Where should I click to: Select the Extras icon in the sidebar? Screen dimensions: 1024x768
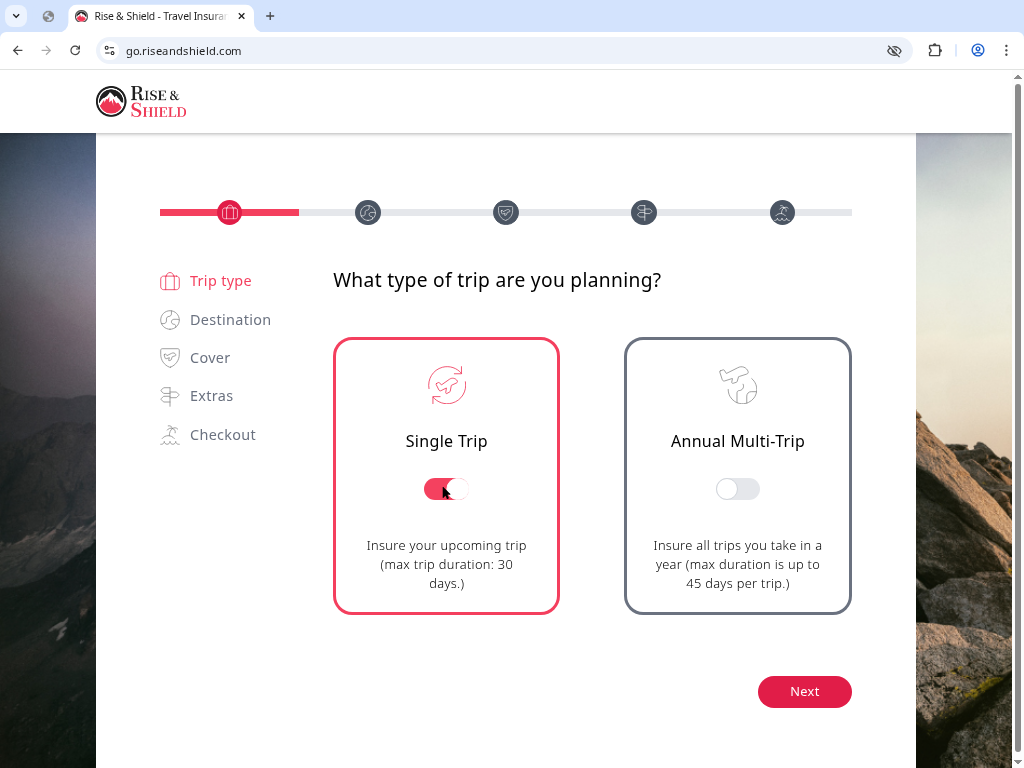click(169, 395)
